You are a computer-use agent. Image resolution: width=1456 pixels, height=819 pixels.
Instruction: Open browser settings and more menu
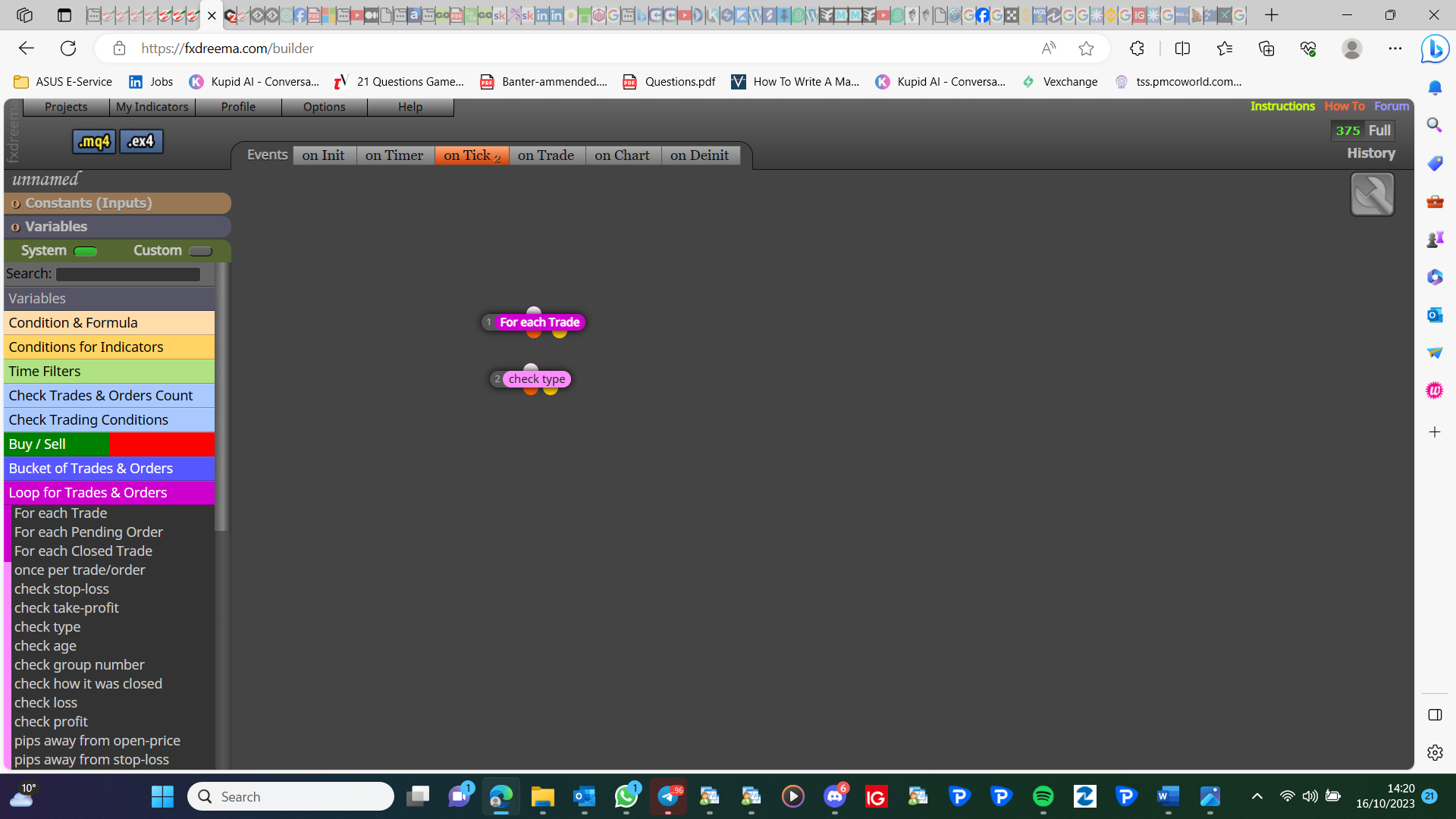point(1395,49)
